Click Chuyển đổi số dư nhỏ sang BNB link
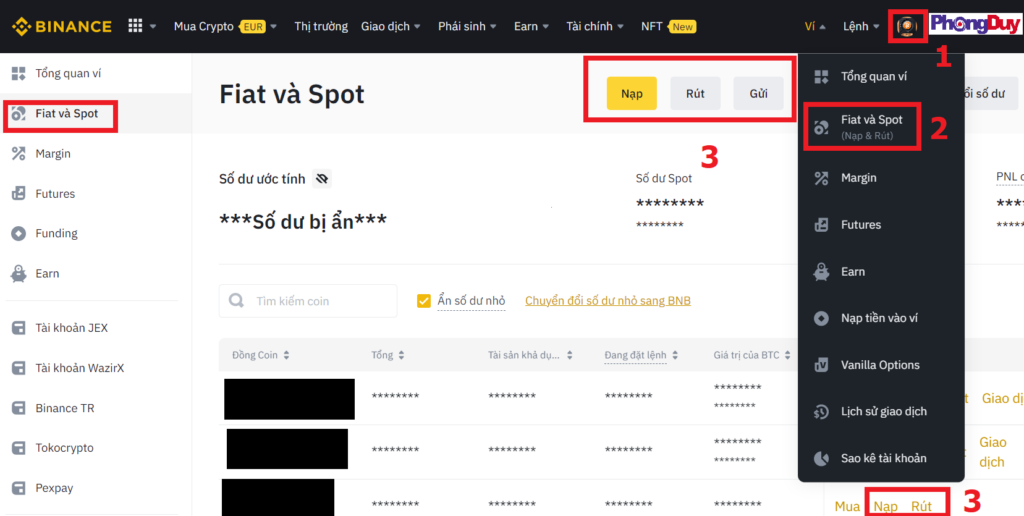Image resolution: width=1024 pixels, height=516 pixels. pyautogui.click(x=607, y=301)
